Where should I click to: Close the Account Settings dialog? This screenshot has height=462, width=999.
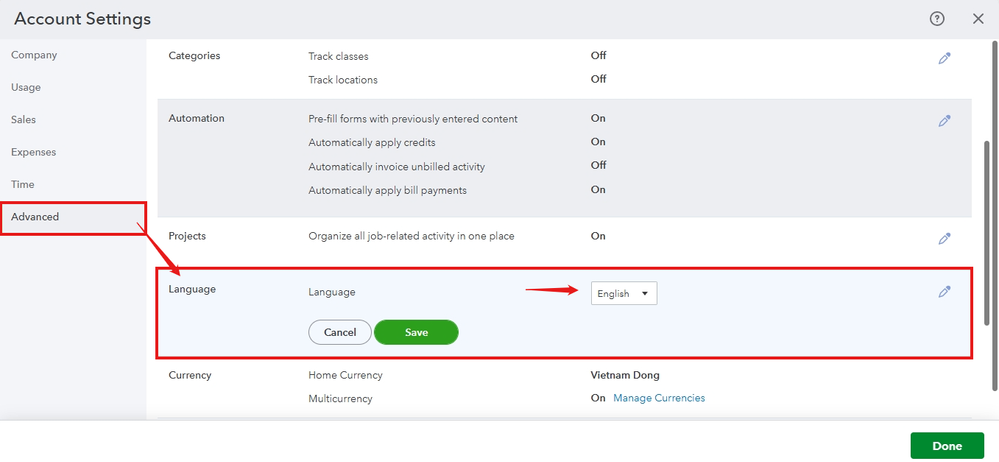click(978, 19)
